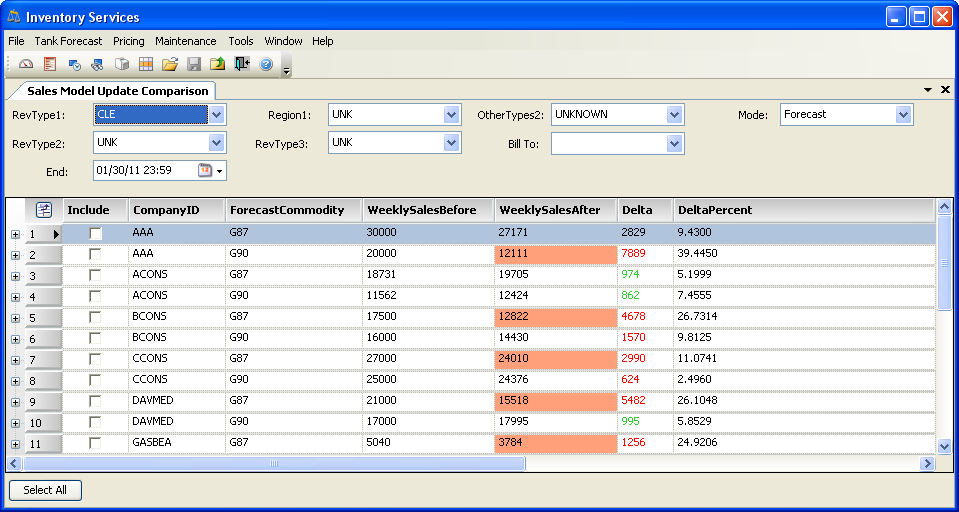
Task: Check the Include box for row 1 AAA
Action: (95, 233)
